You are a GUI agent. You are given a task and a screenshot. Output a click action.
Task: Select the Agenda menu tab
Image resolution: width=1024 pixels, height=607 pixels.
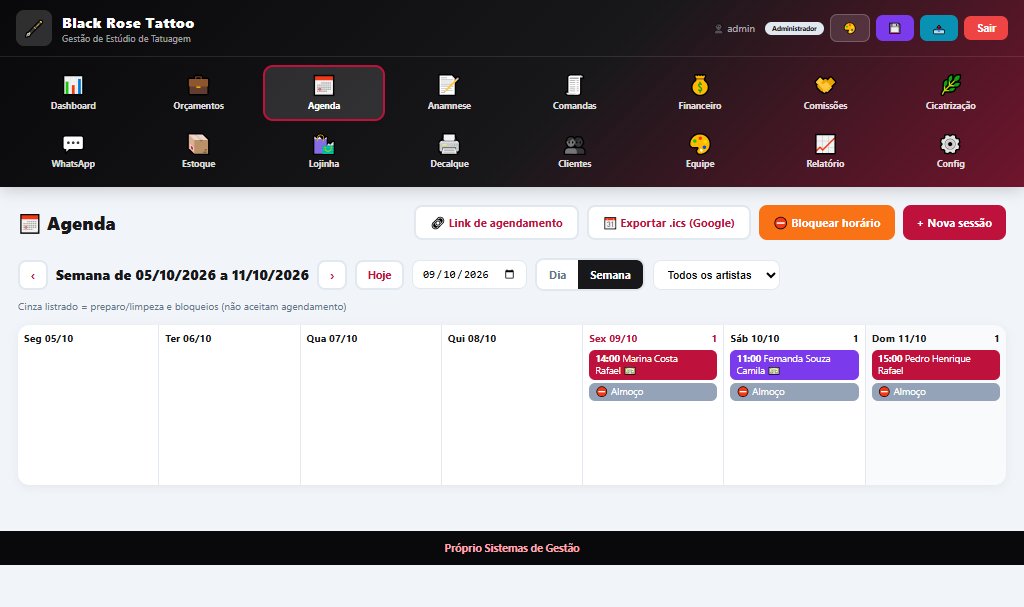point(324,93)
